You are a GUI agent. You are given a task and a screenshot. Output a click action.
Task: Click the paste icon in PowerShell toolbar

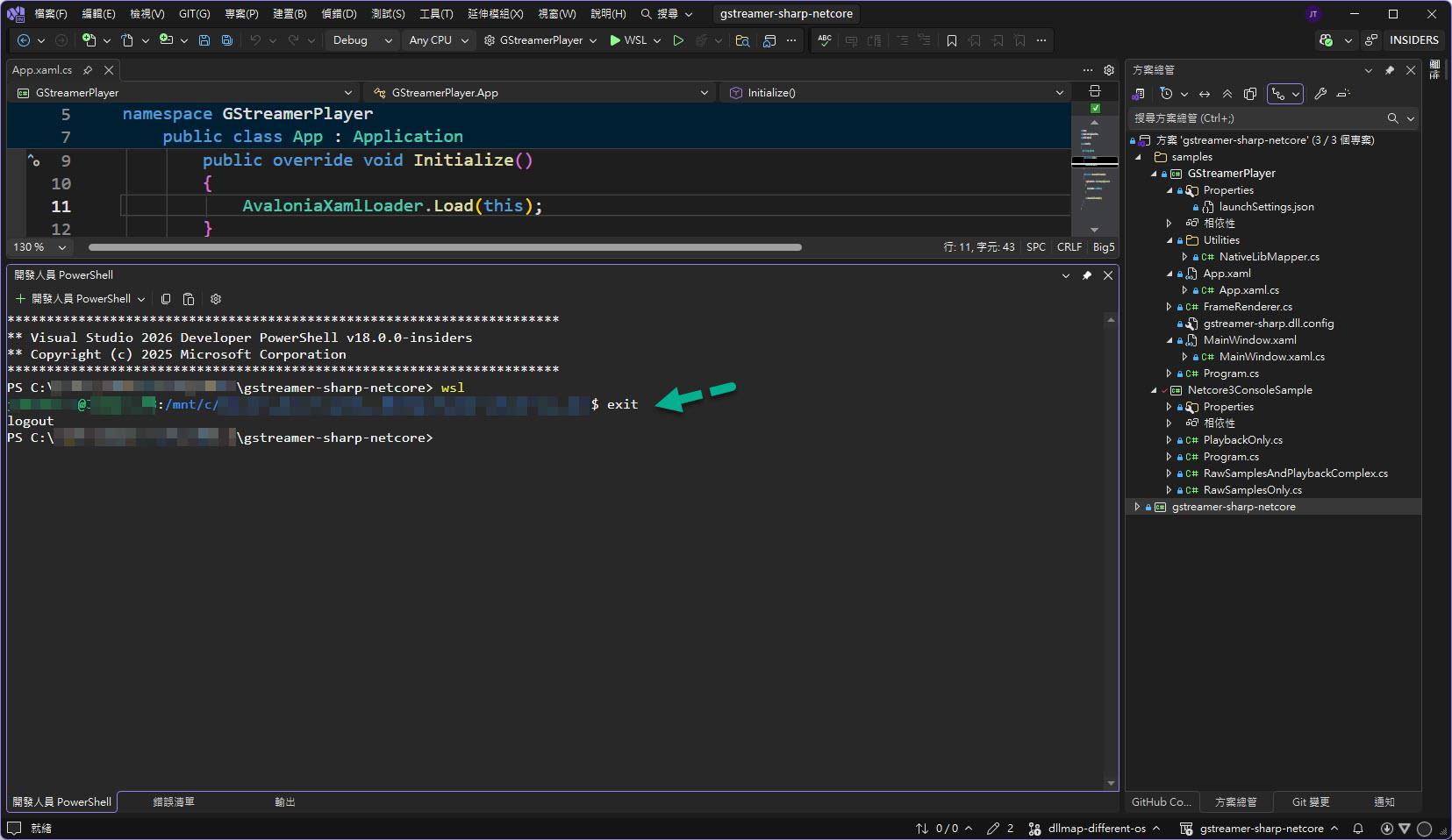click(x=189, y=299)
